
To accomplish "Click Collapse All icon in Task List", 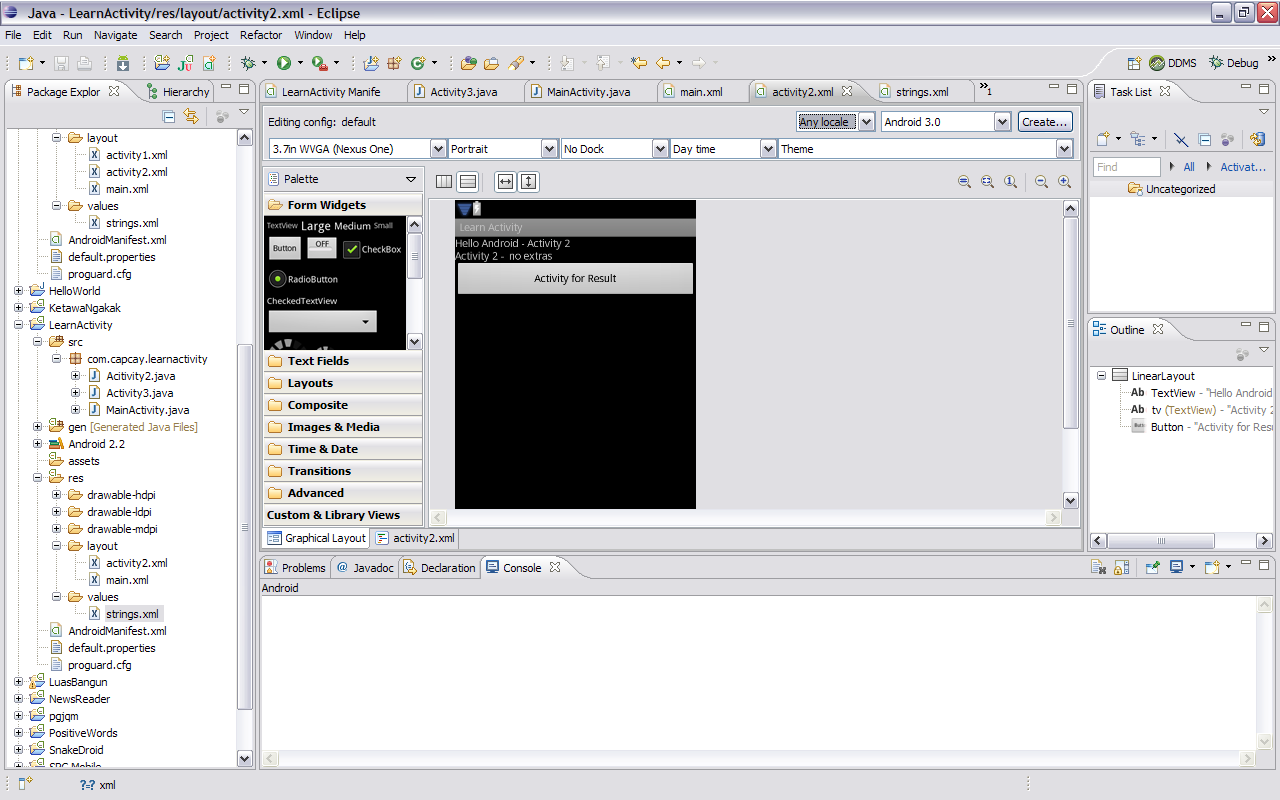I will click(x=1205, y=139).
